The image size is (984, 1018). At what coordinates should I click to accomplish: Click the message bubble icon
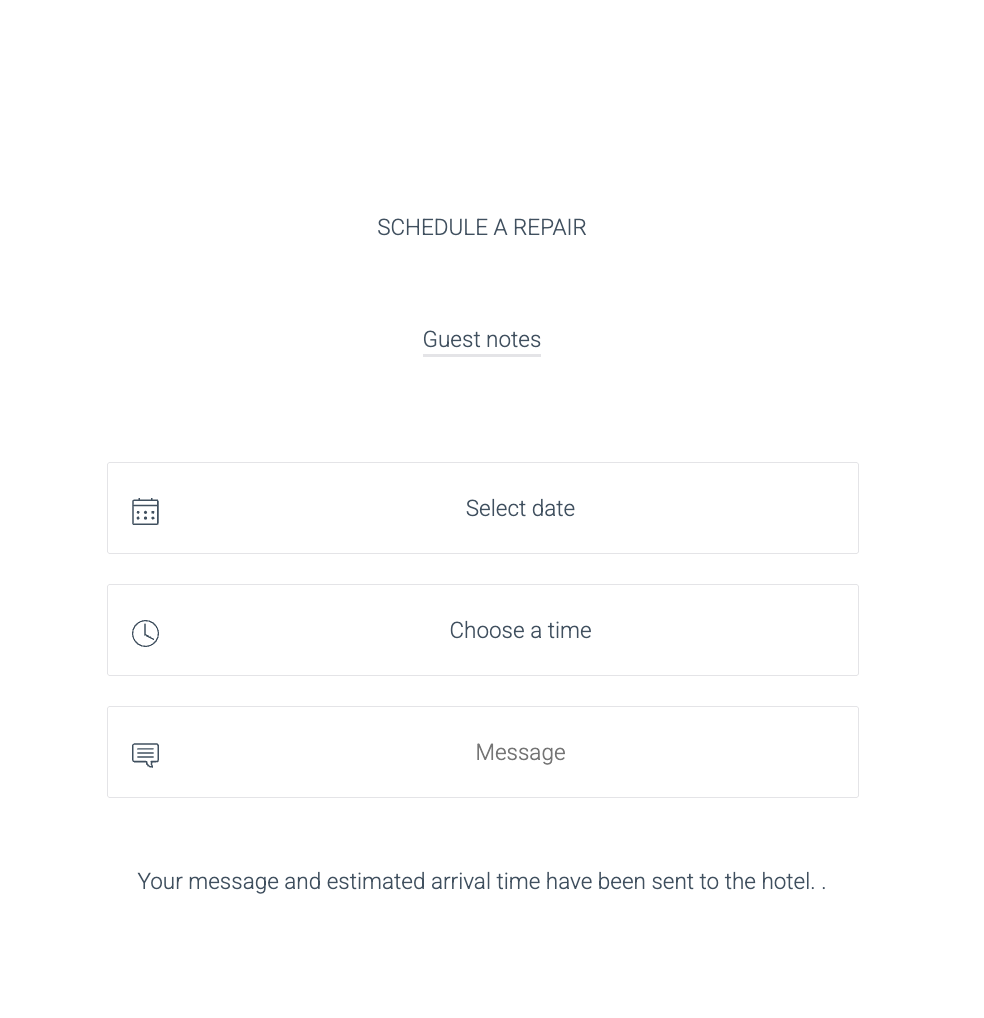145,755
